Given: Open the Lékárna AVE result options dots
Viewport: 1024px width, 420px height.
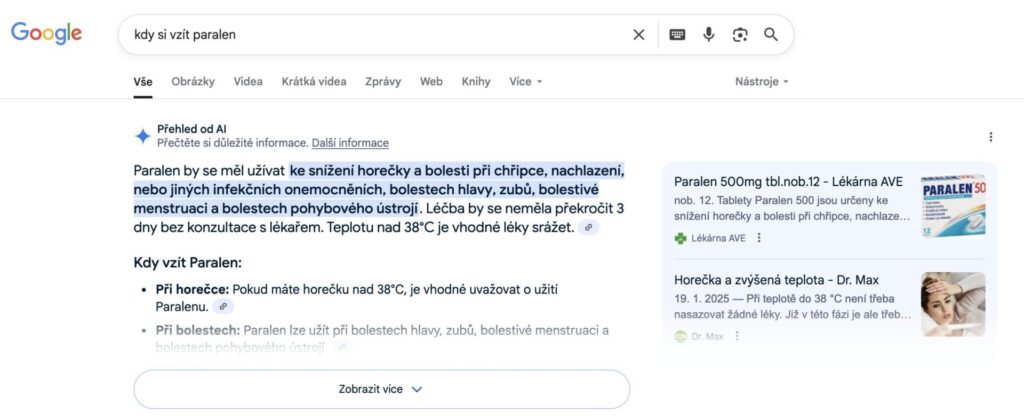Looking at the screenshot, I should pos(759,238).
